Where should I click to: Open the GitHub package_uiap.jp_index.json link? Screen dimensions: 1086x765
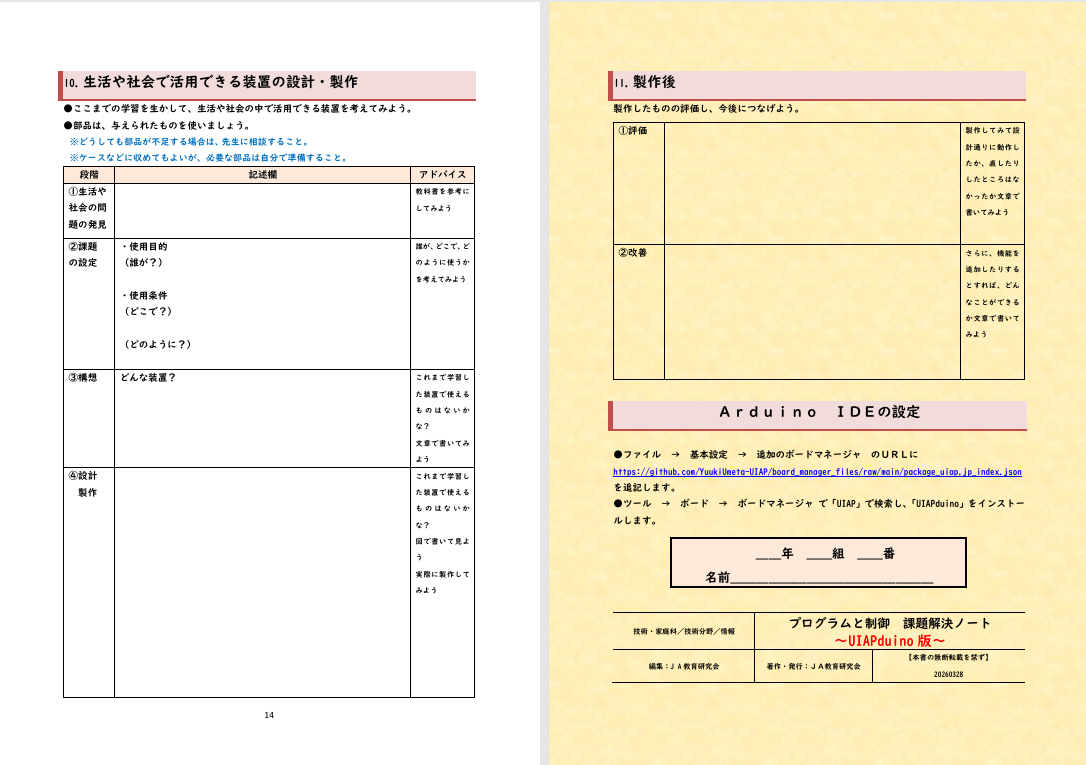pos(817,471)
